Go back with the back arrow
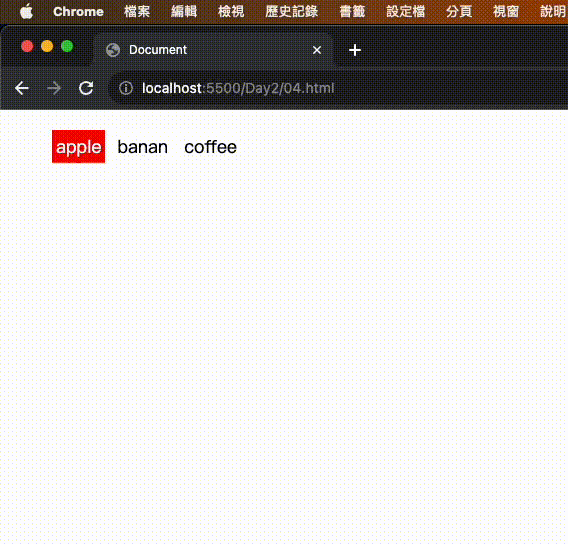Viewport: 568px width, 544px height. [x=22, y=88]
